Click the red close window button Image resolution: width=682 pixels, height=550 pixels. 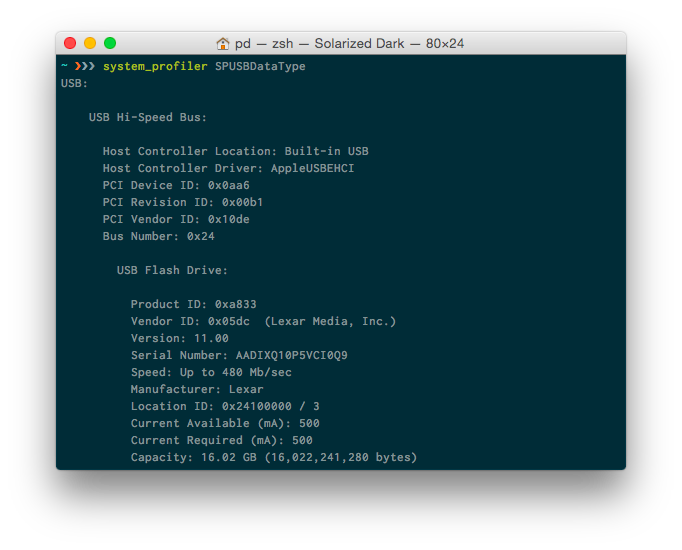[70, 43]
